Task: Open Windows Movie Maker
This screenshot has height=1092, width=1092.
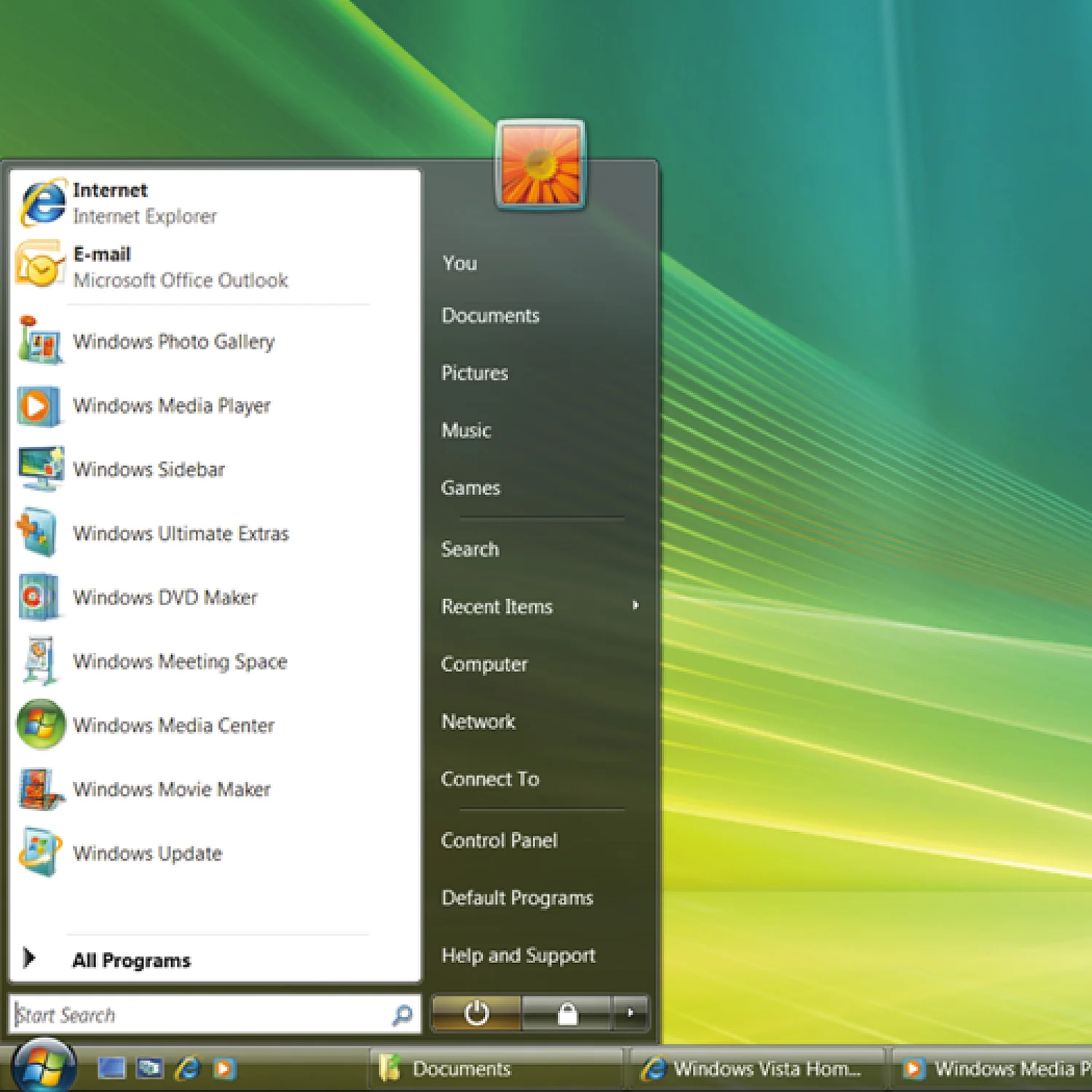Action: pos(215,790)
